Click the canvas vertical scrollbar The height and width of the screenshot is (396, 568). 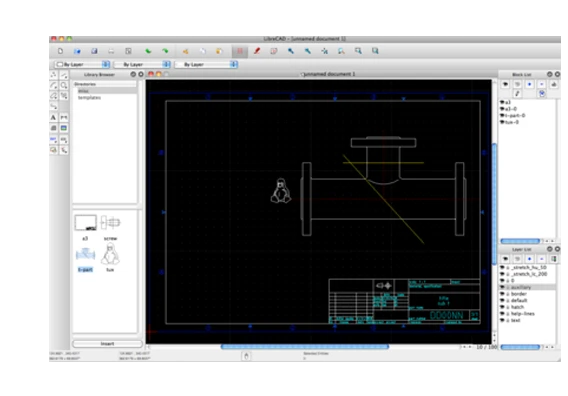click(x=494, y=205)
